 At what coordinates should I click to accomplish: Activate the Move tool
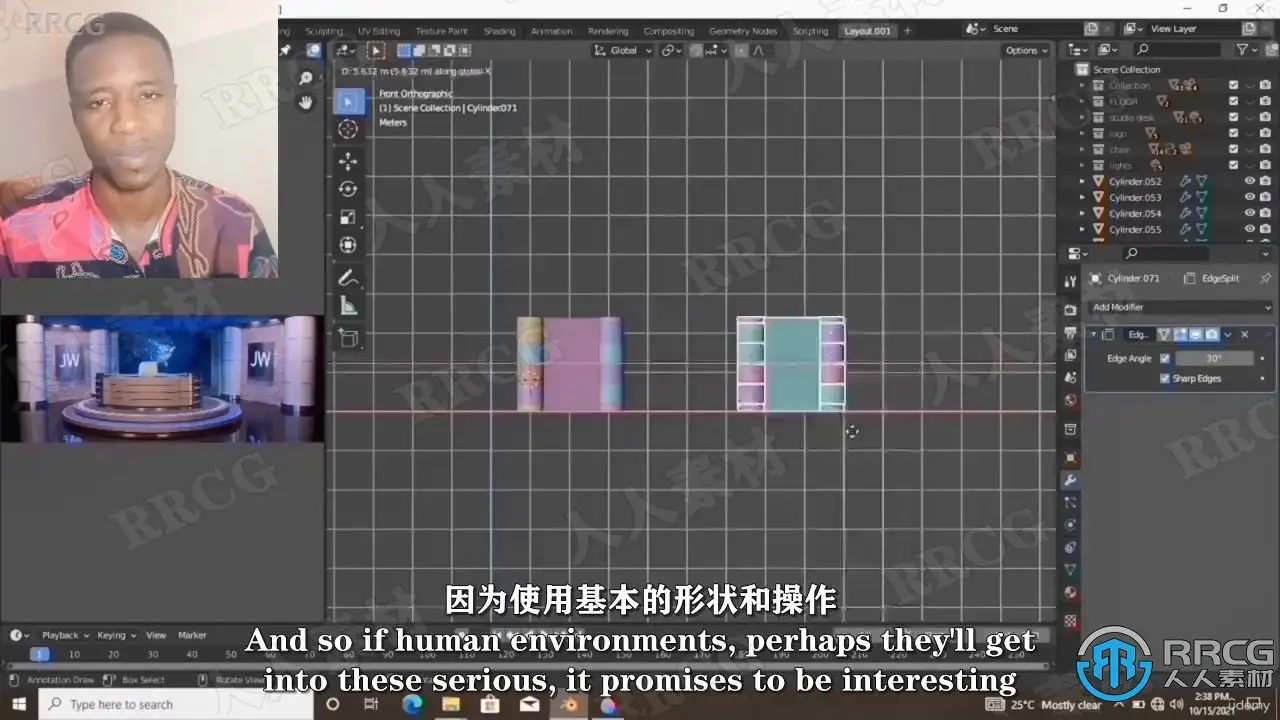pyautogui.click(x=348, y=161)
